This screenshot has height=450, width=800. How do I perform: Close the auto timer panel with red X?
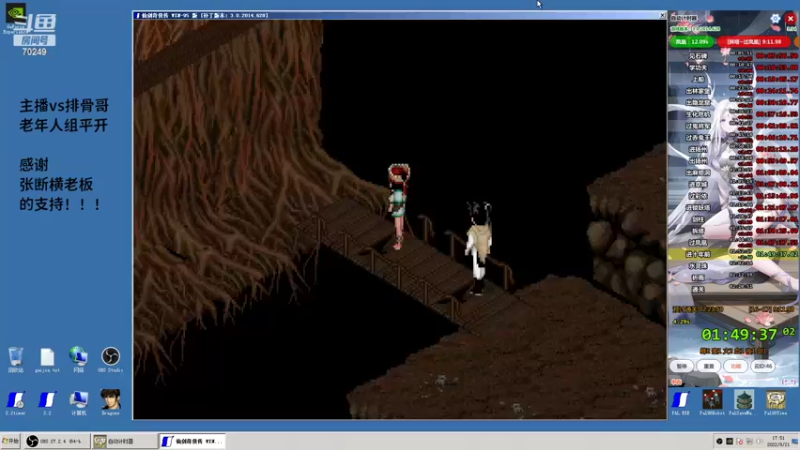tap(790, 19)
